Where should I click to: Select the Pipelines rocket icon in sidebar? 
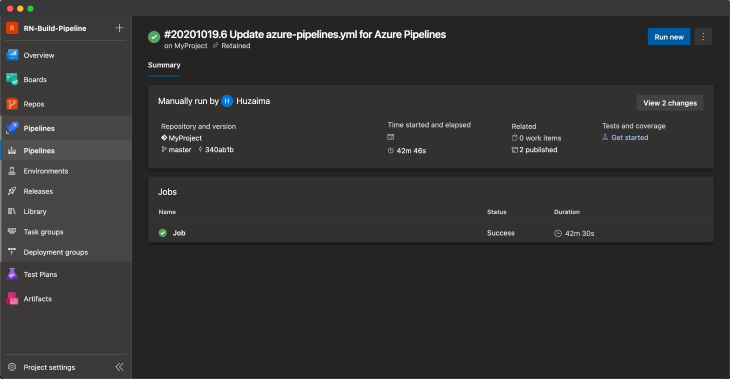click(x=12, y=128)
